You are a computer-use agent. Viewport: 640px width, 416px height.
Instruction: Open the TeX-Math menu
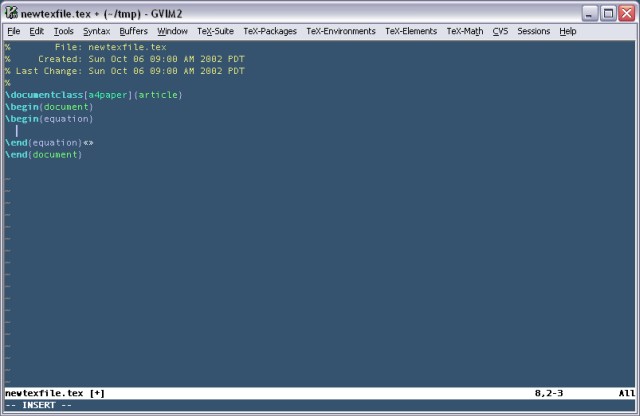point(465,31)
